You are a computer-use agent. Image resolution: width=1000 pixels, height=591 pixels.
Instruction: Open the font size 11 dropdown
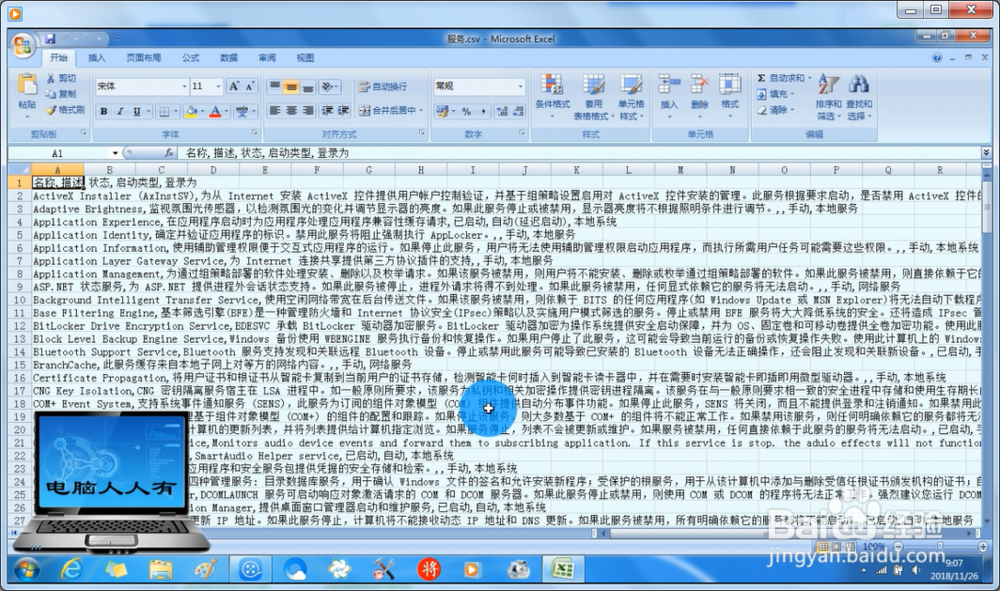pos(219,86)
